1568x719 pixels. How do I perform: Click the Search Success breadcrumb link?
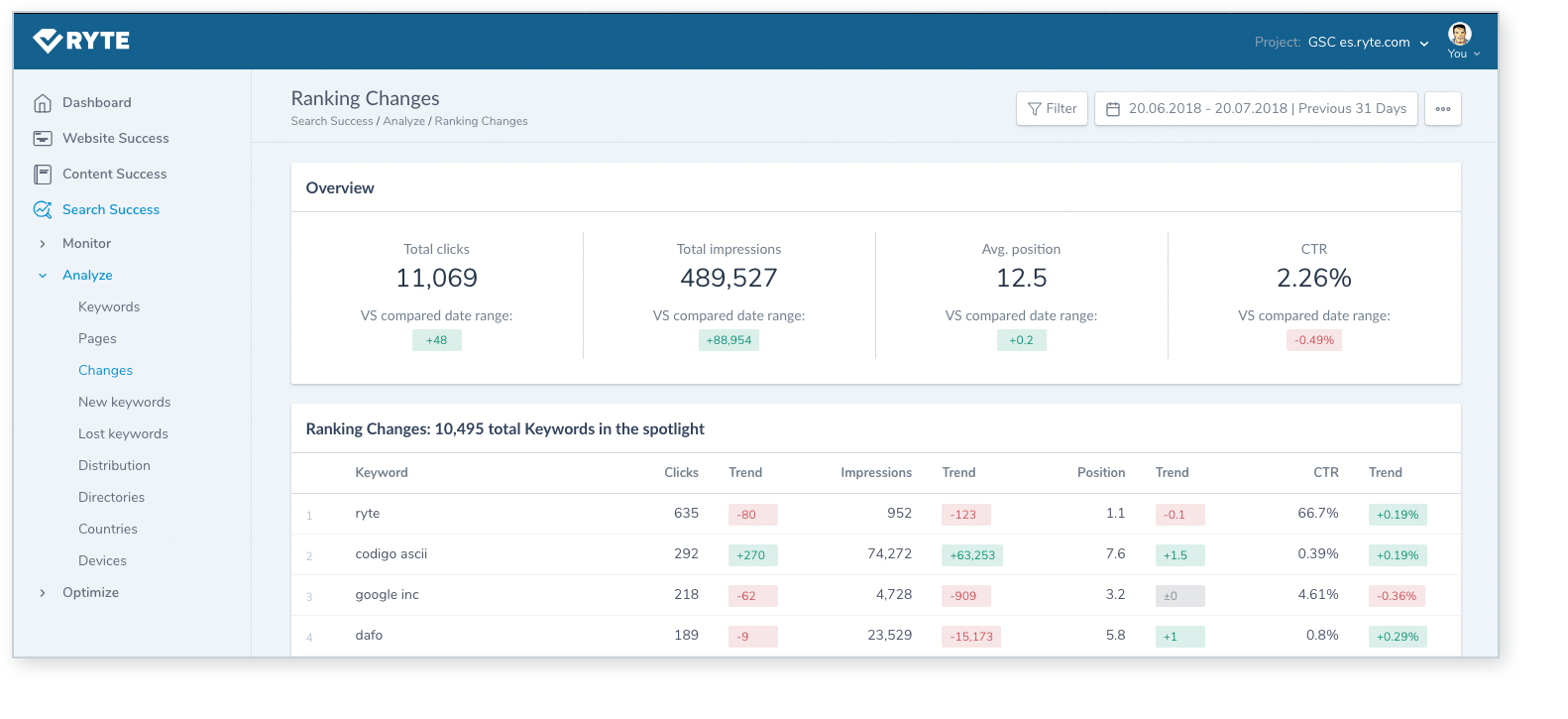332,122
